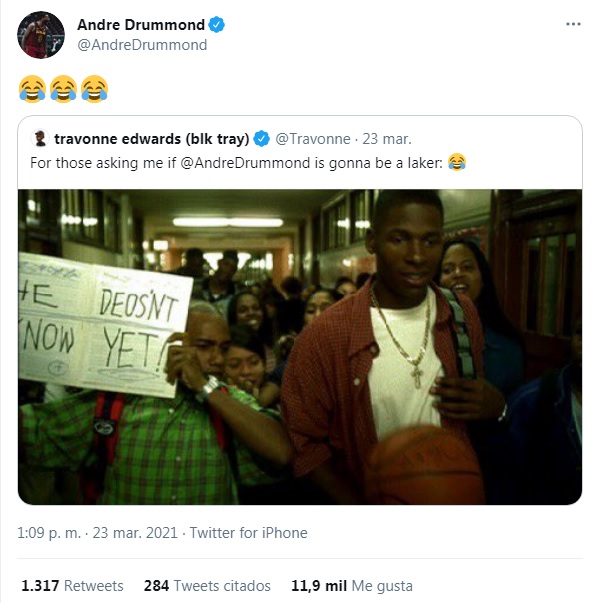595x603 pixels.
Task: Click @AndreDrummond mention in quoted tweet text
Action: tap(245, 163)
